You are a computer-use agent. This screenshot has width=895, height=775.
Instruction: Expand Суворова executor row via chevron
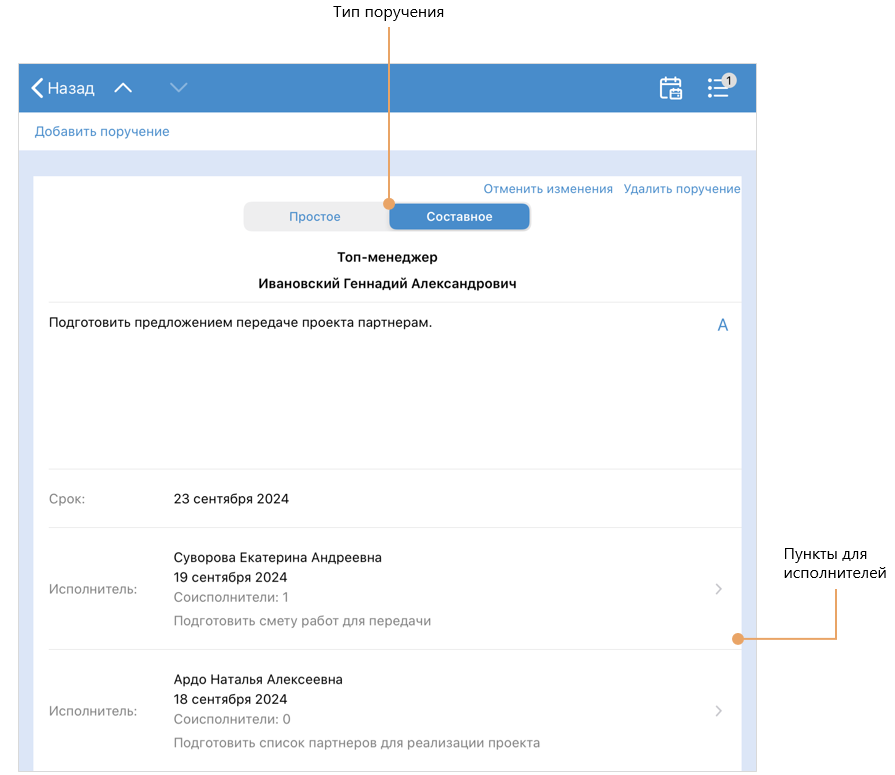click(718, 589)
